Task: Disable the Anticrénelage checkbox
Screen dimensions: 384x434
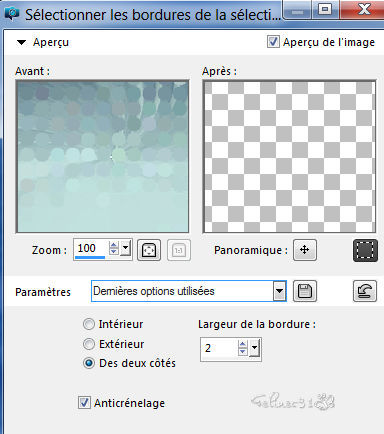Action: pyautogui.click(x=84, y=402)
